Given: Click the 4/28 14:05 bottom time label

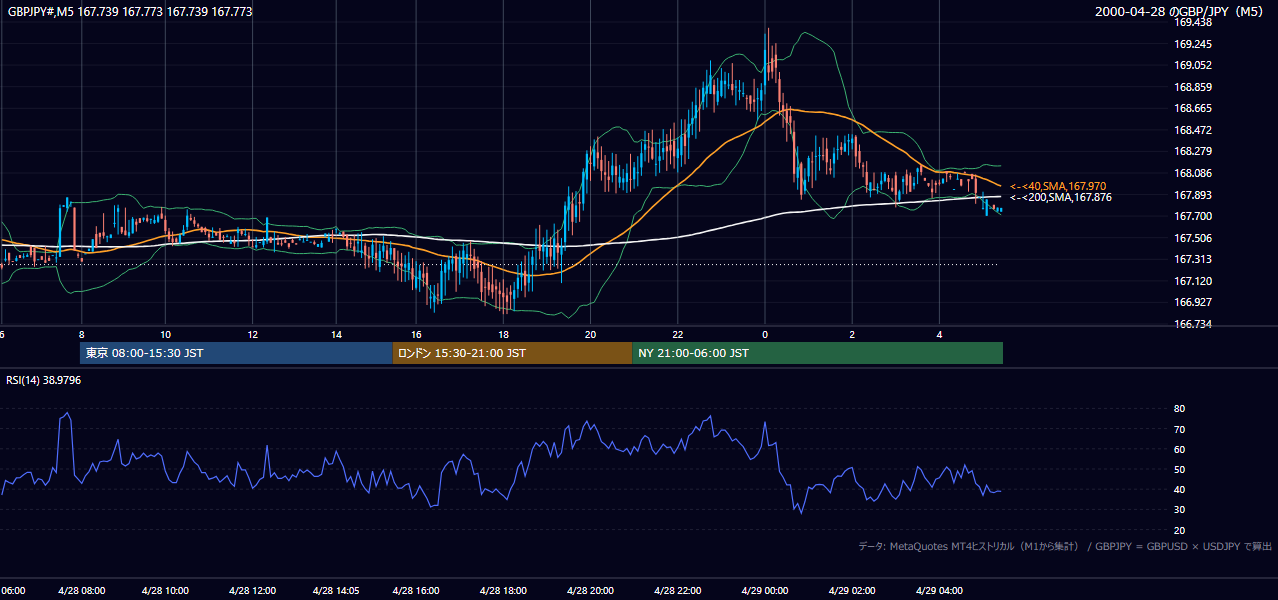Looking at the screenshot, I should pos(336,590).
